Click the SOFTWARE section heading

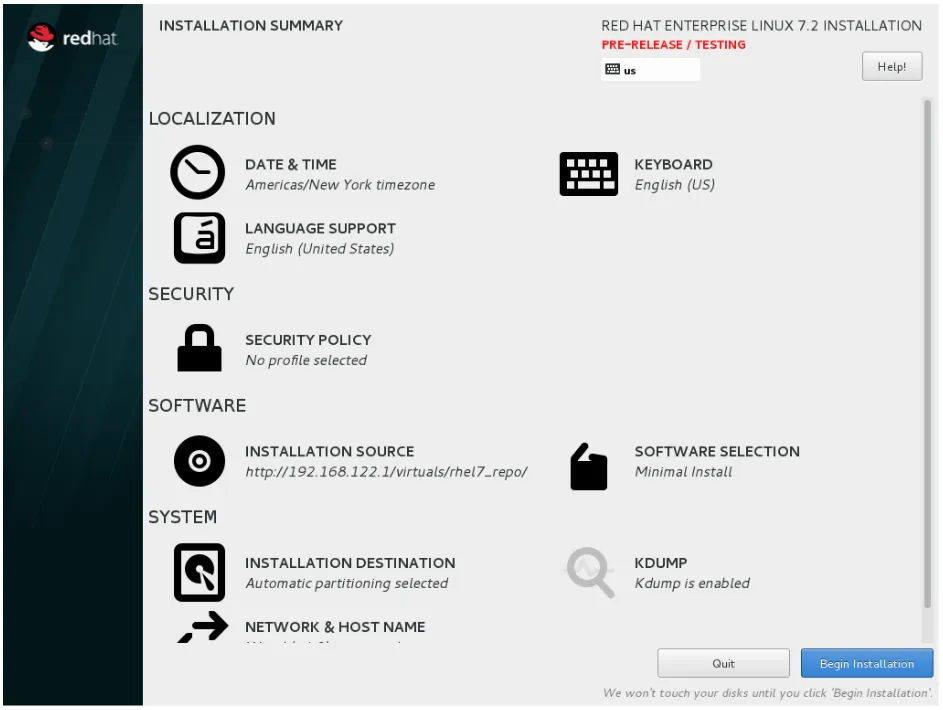coord(197,405)
